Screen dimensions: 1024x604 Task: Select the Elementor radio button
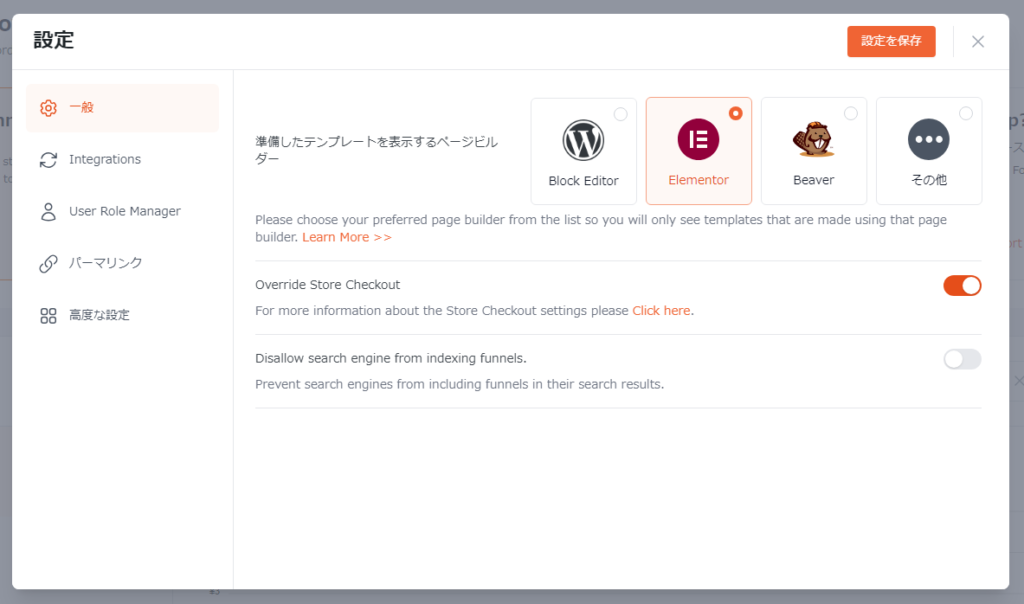pyautogui.click(x=735, y=114)
